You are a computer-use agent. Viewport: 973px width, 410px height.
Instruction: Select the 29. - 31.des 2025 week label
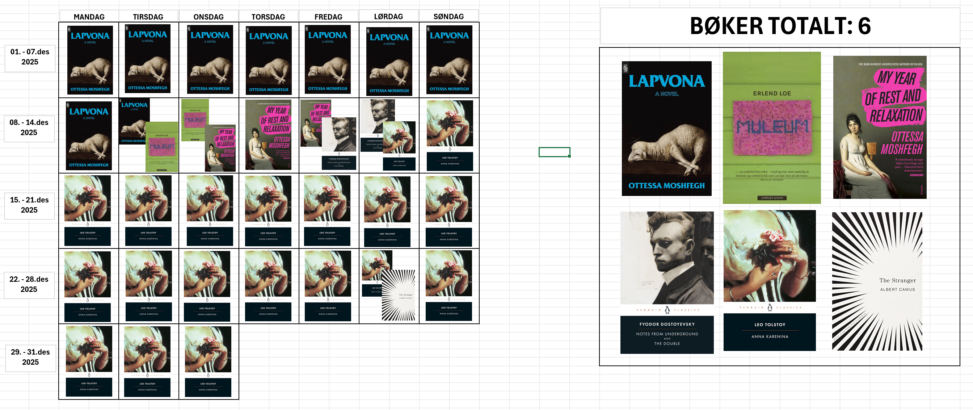point(30,357)
